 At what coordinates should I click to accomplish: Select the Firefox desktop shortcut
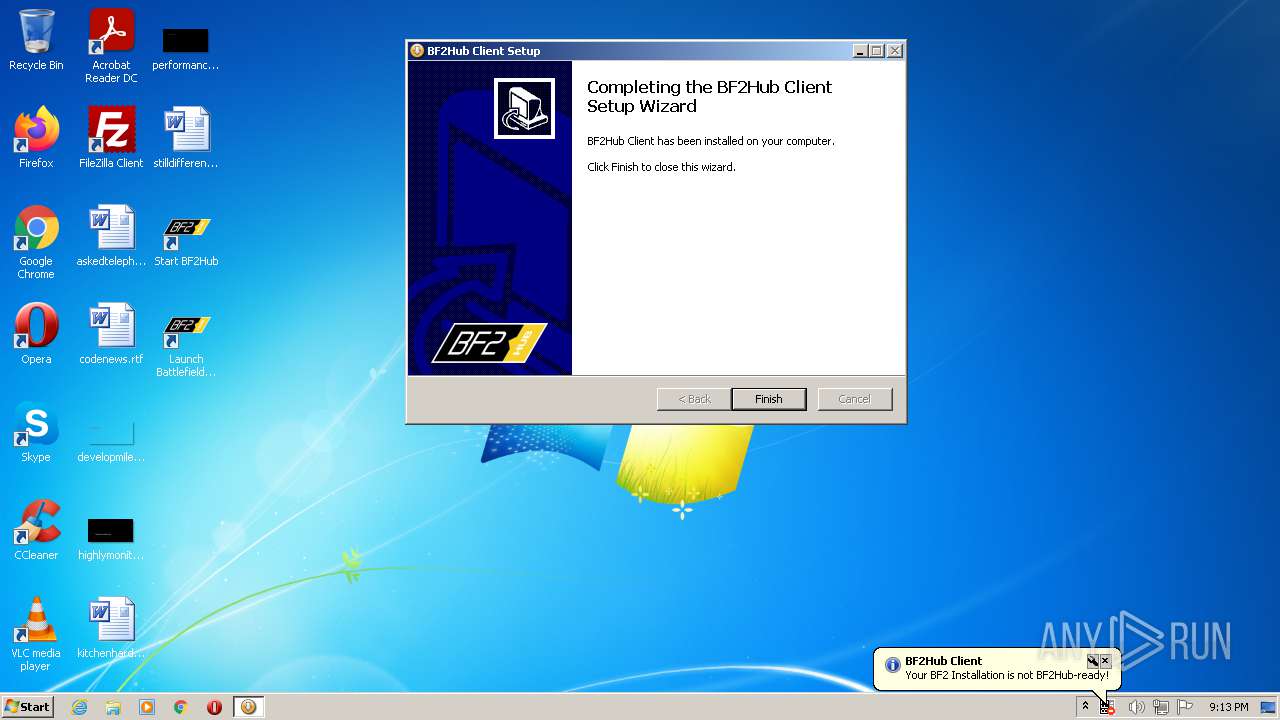click(36, 138)
